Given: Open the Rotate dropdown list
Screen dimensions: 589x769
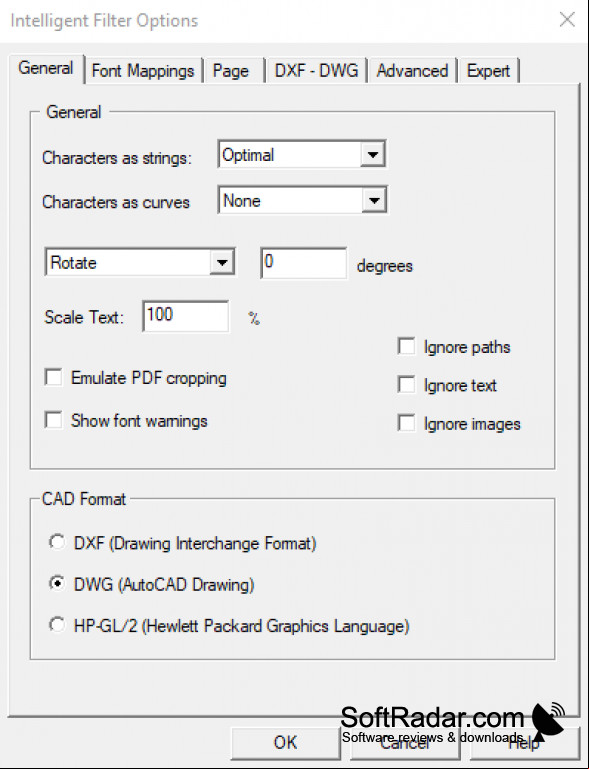Looking at the screenshot, I should pyautogui.click(x=222, y=262).
